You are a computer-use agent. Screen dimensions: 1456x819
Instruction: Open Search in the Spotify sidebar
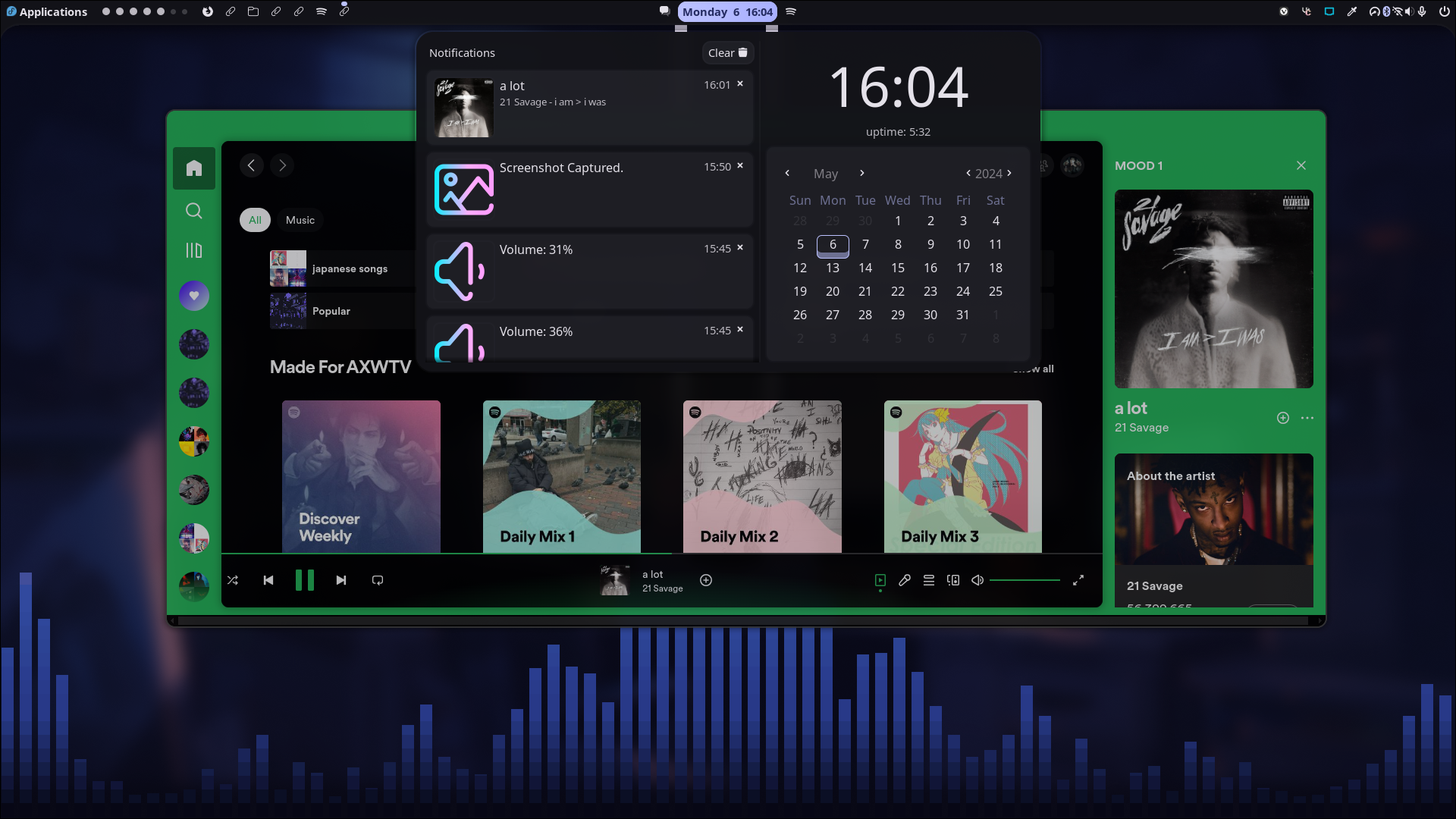(x=194, y=211)
